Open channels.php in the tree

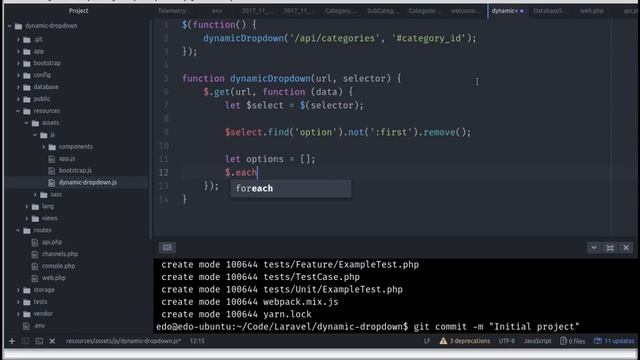point(60,254)
